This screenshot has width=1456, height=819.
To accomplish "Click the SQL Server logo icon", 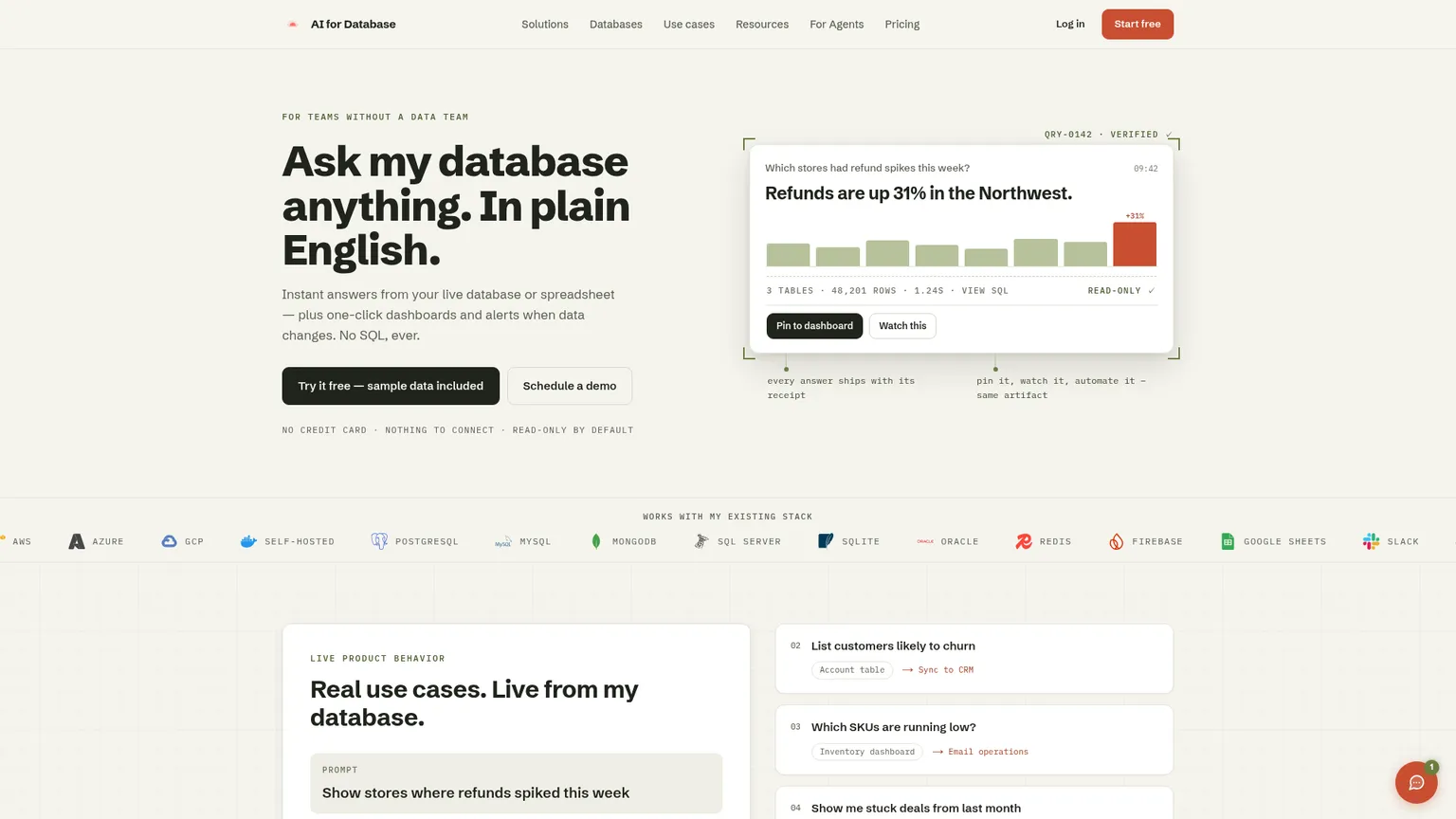I will click(x=701, y=541).
